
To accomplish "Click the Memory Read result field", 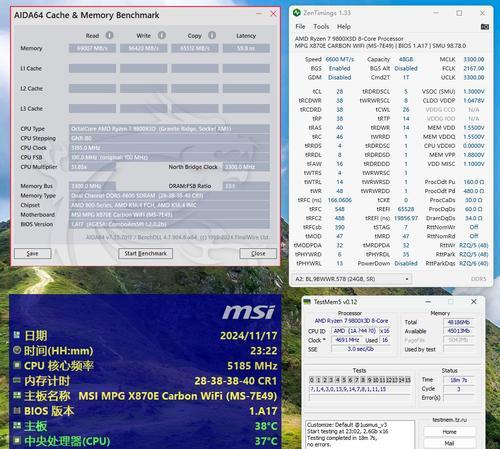I will (x=92, y=48).
